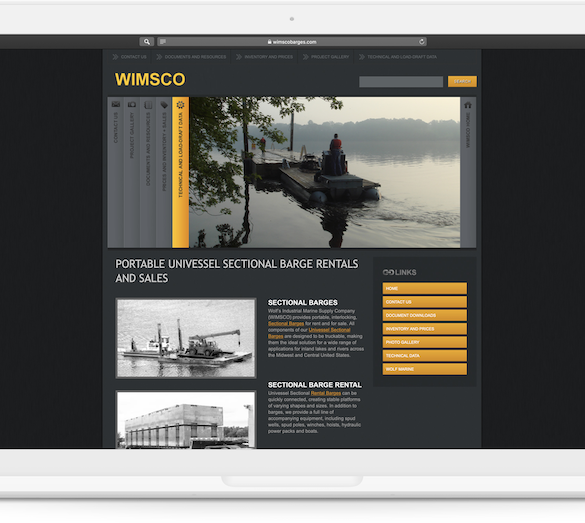The image size is (585, 523).
Task: Click the Portable Univessel Sectional Barge heading
Action: pyautogui.click(x=237, y=271)
